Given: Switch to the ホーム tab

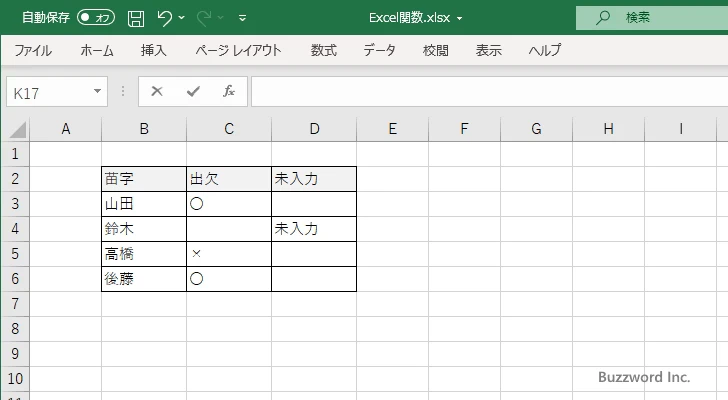Looking at the screenshot, I should (x=97, y=50).
